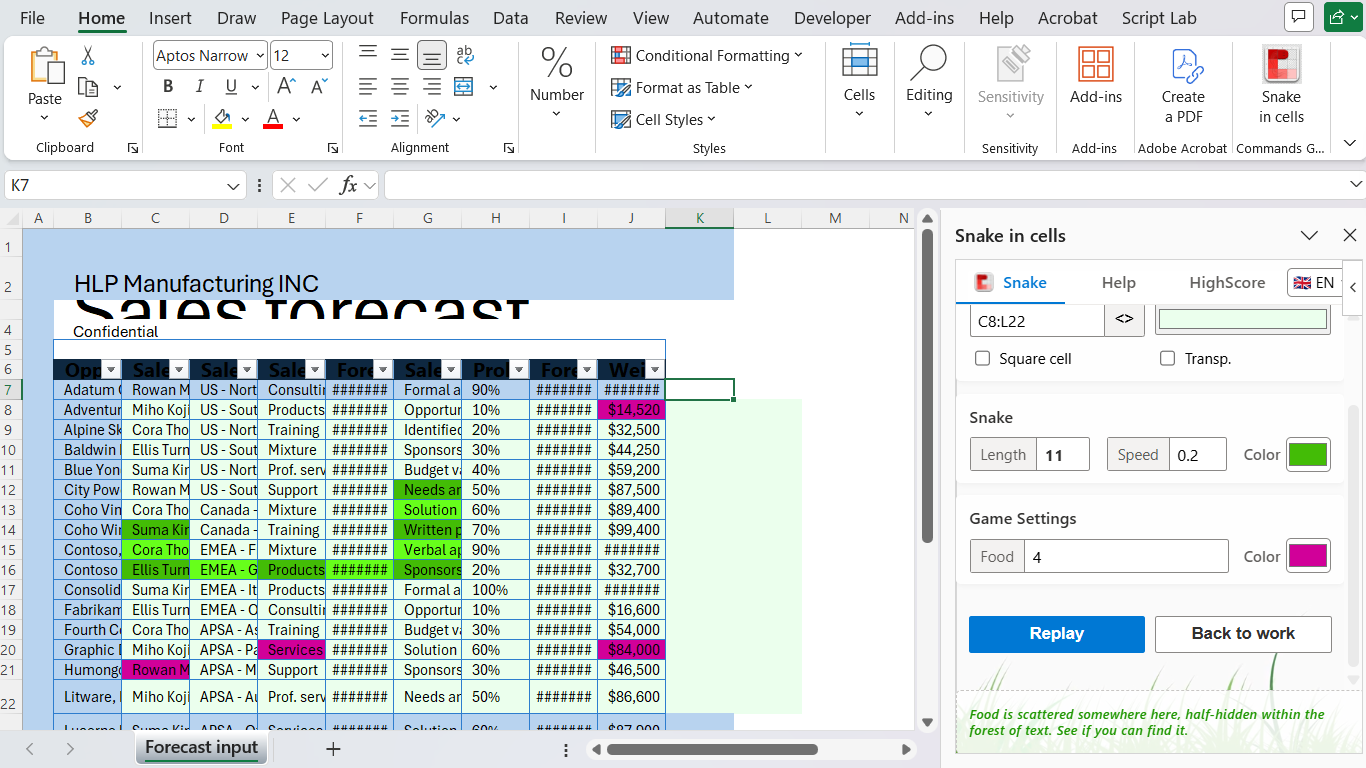1366x768 pixels.
Task: Open the EN language selector
Action: point(1313,282)
